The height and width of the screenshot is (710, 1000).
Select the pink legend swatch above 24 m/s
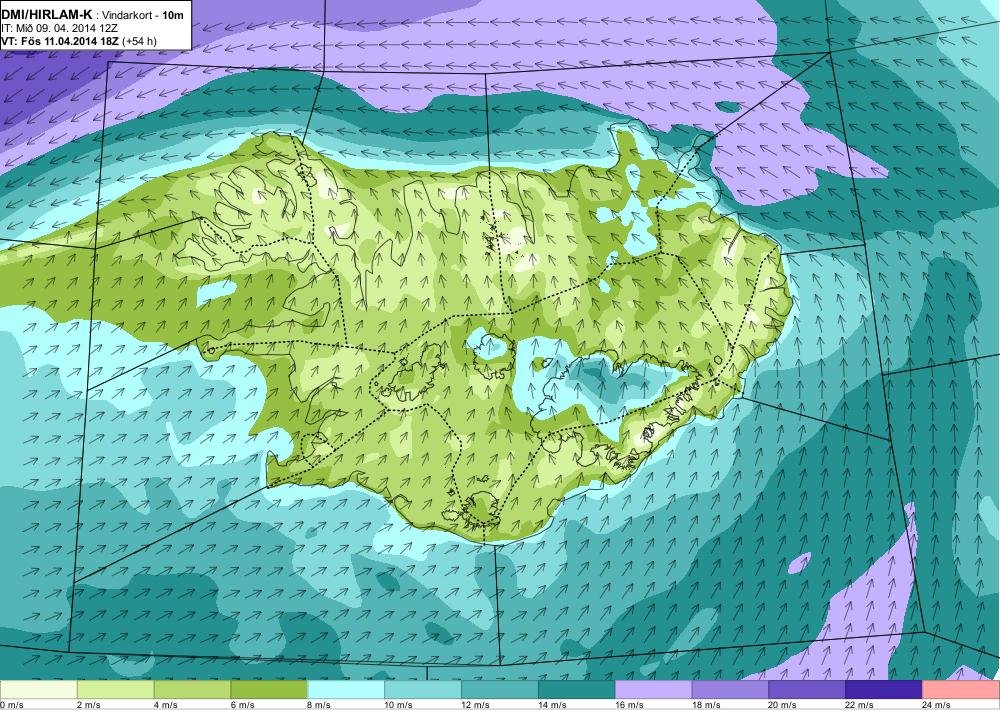pyautogui.click(x=961, y=690)
